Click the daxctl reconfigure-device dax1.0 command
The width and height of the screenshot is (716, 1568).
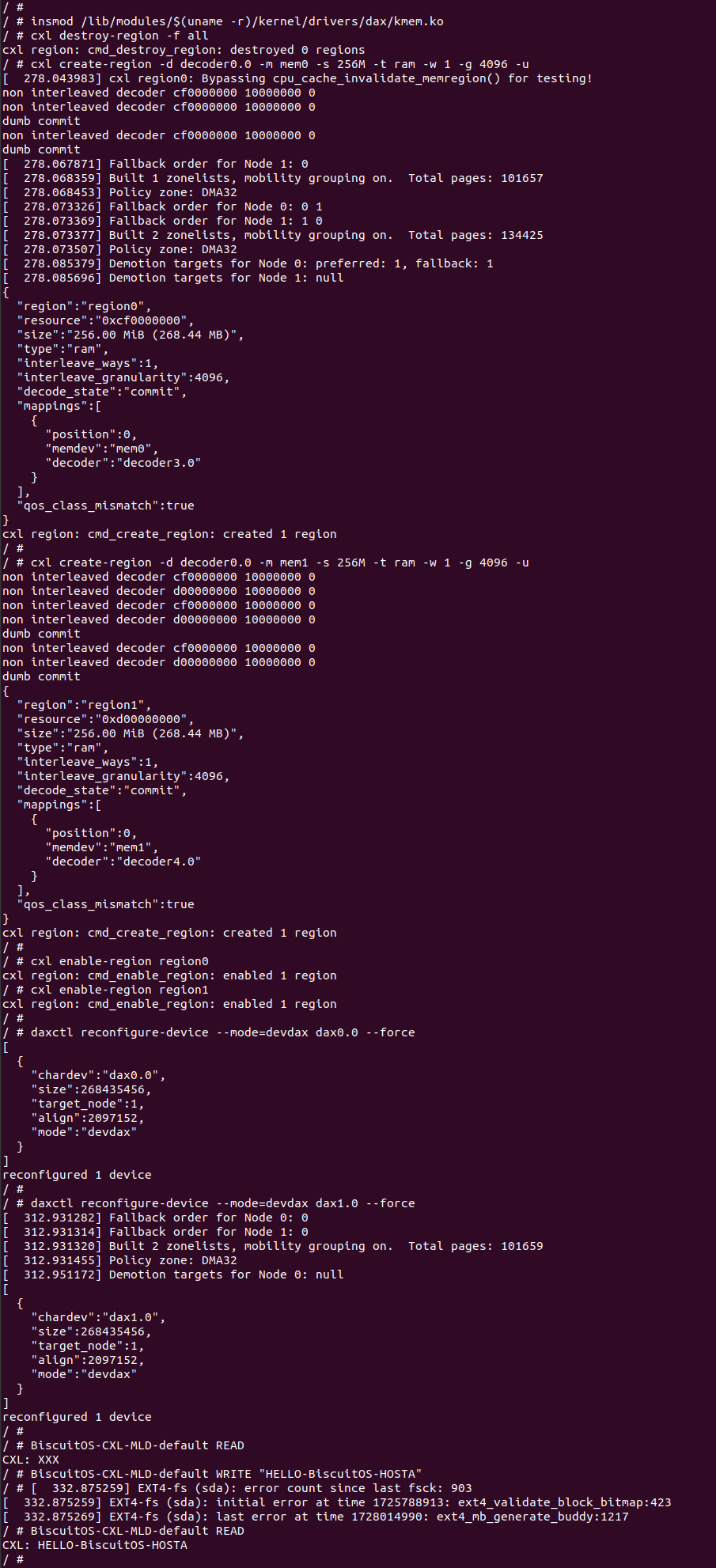click(x=222, y=1203)
